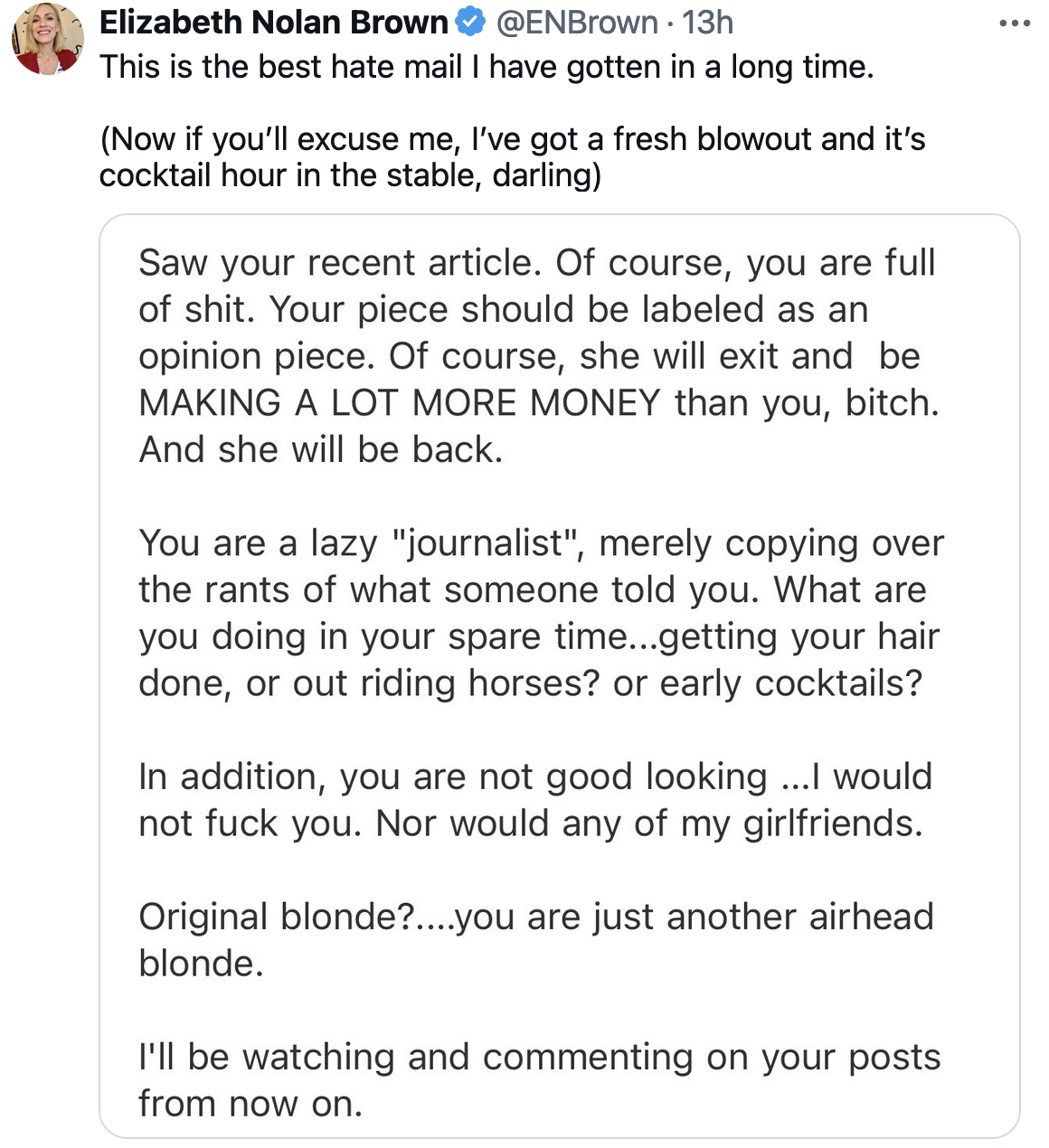Screen dimensions: 1049x1148
Task: Click "In addition, you are not good looking"
Action: pyautogui.click(x=452, y=777)
